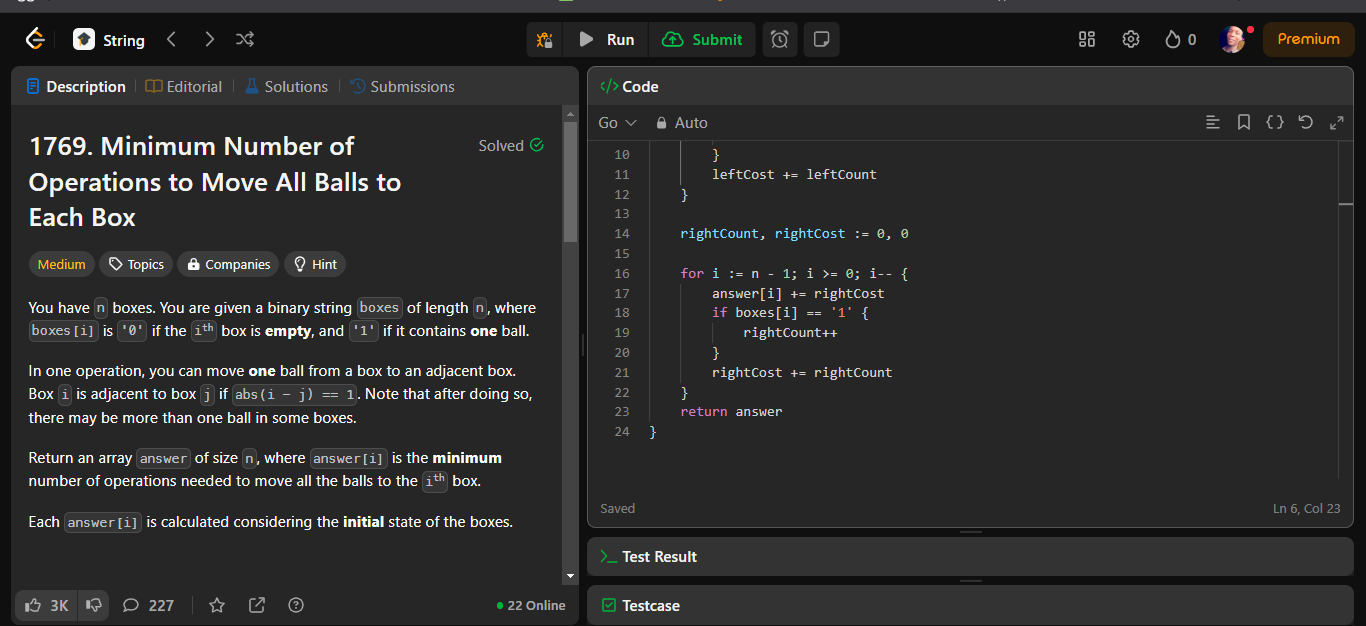The image size is (1366, 626).
Task: Click the line 'answer[i] += rightCost'
Action: [x=798, y=294]
